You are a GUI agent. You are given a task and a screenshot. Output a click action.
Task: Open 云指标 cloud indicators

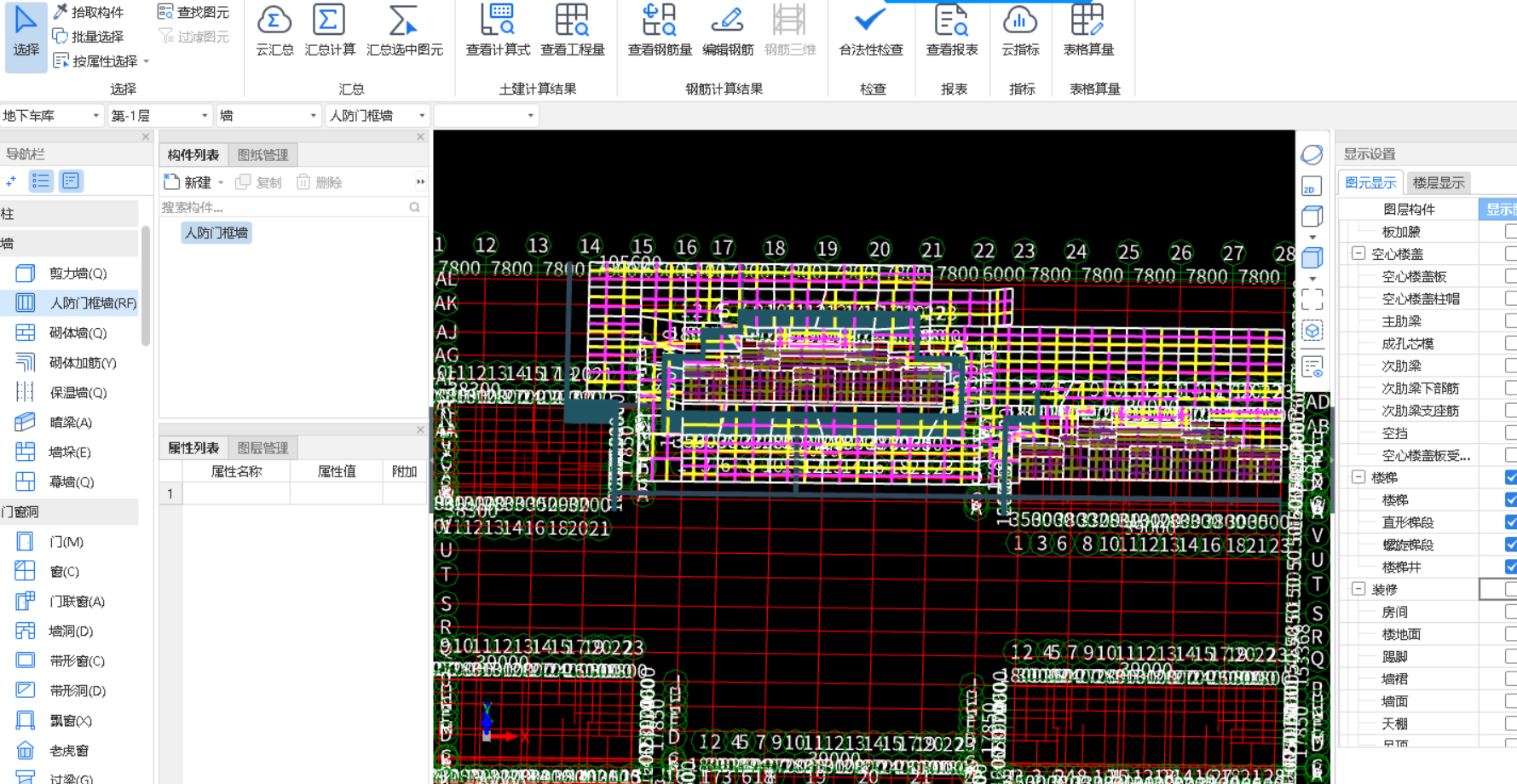coord(1020,32)
